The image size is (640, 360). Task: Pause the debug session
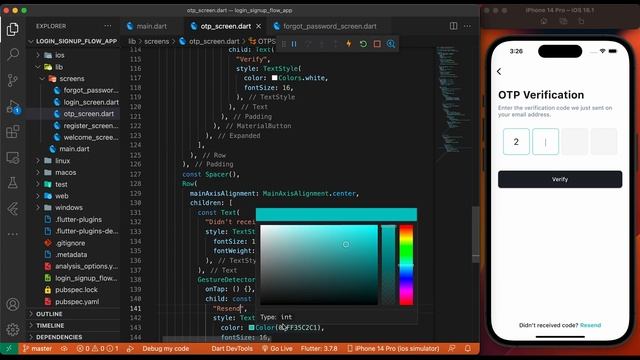294,44
